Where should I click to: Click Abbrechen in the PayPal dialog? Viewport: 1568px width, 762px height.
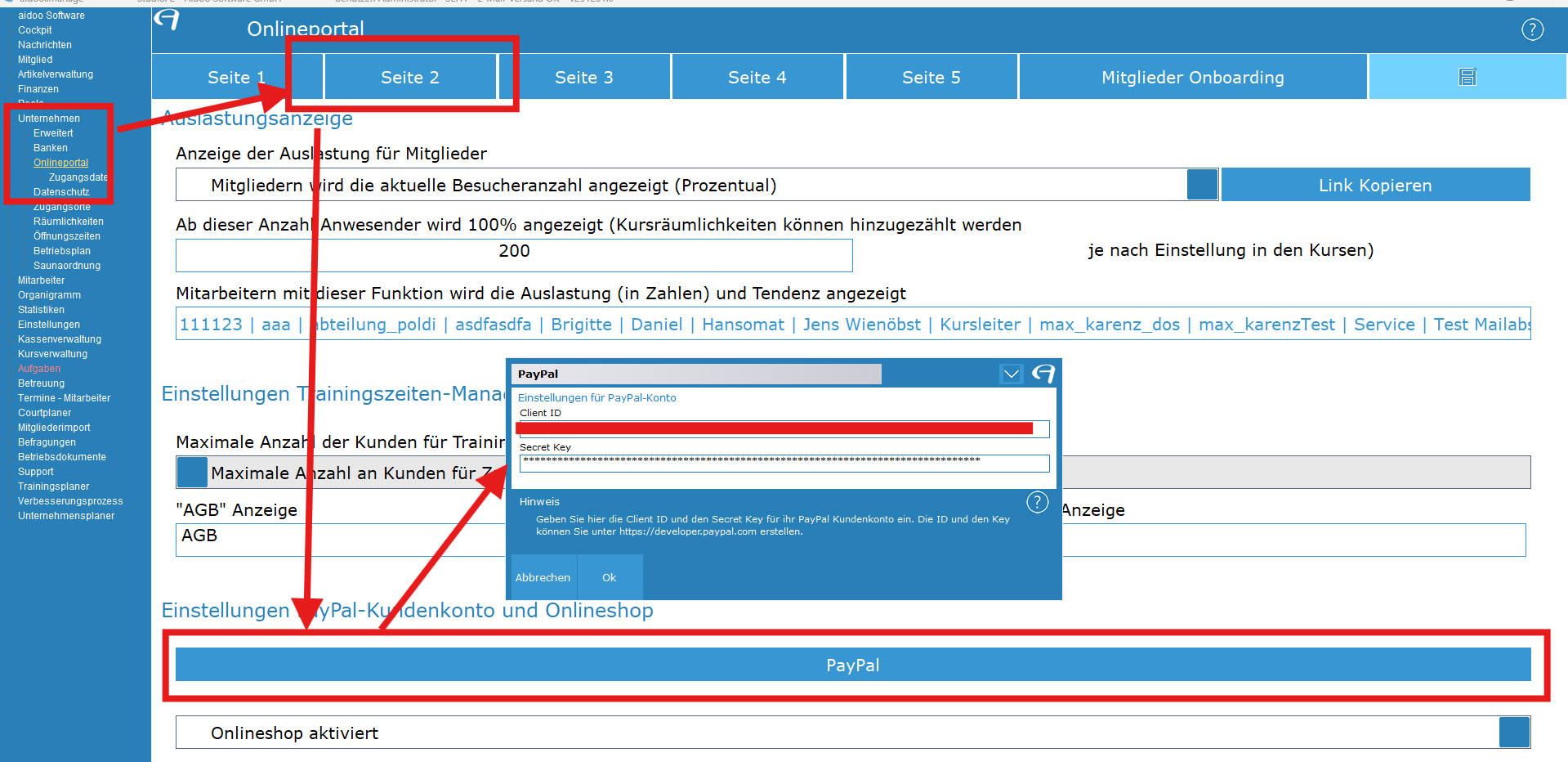point(543,577)
